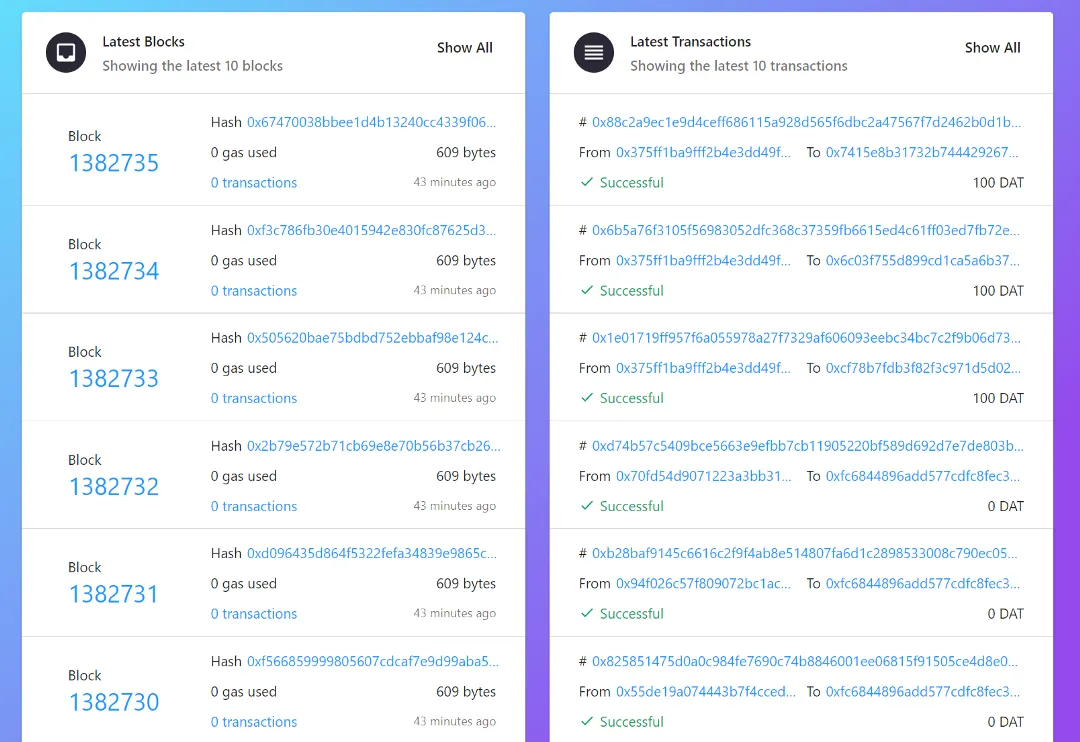1080x742 pixels.
Task: Open From address of transaction 0x88c2a9ec...
Action: coord(703,152)
